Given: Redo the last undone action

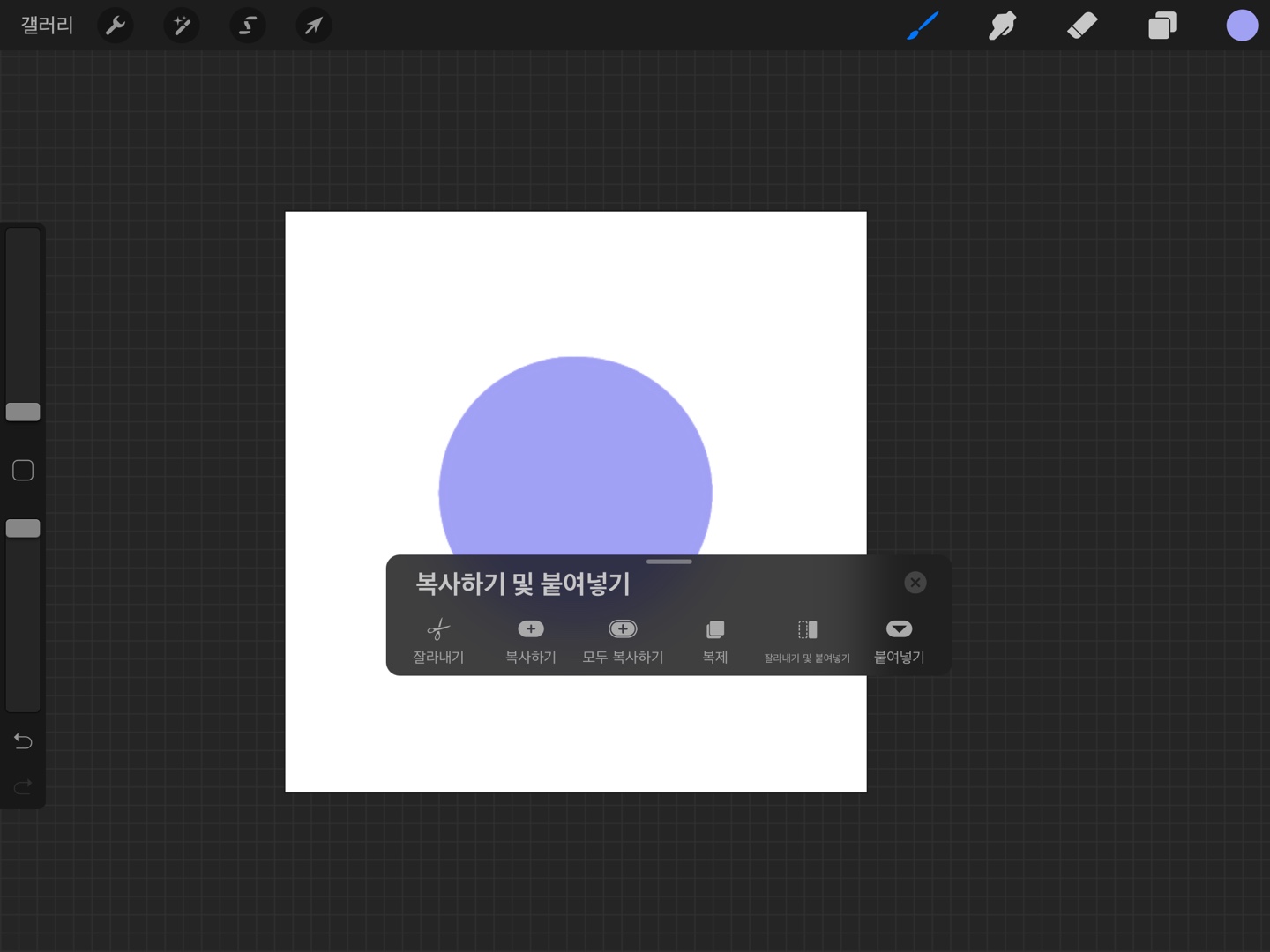Looking at the screenshot, I should (x=23, y=785).
